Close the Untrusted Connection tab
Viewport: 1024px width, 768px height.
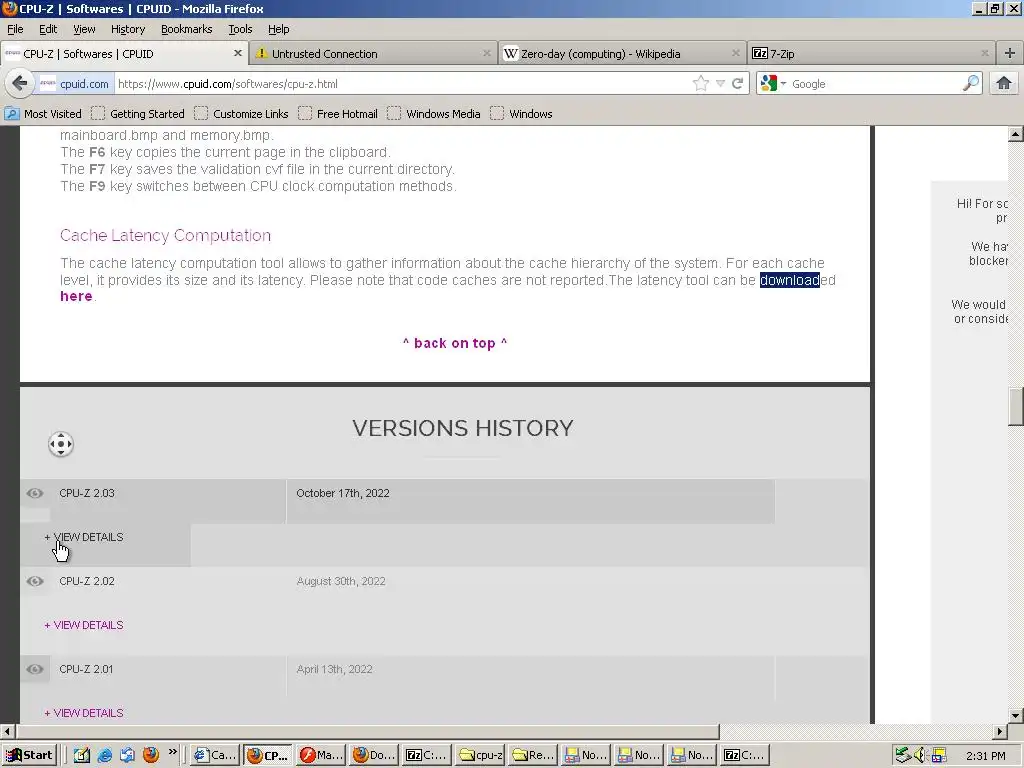[x=487, y=54]
